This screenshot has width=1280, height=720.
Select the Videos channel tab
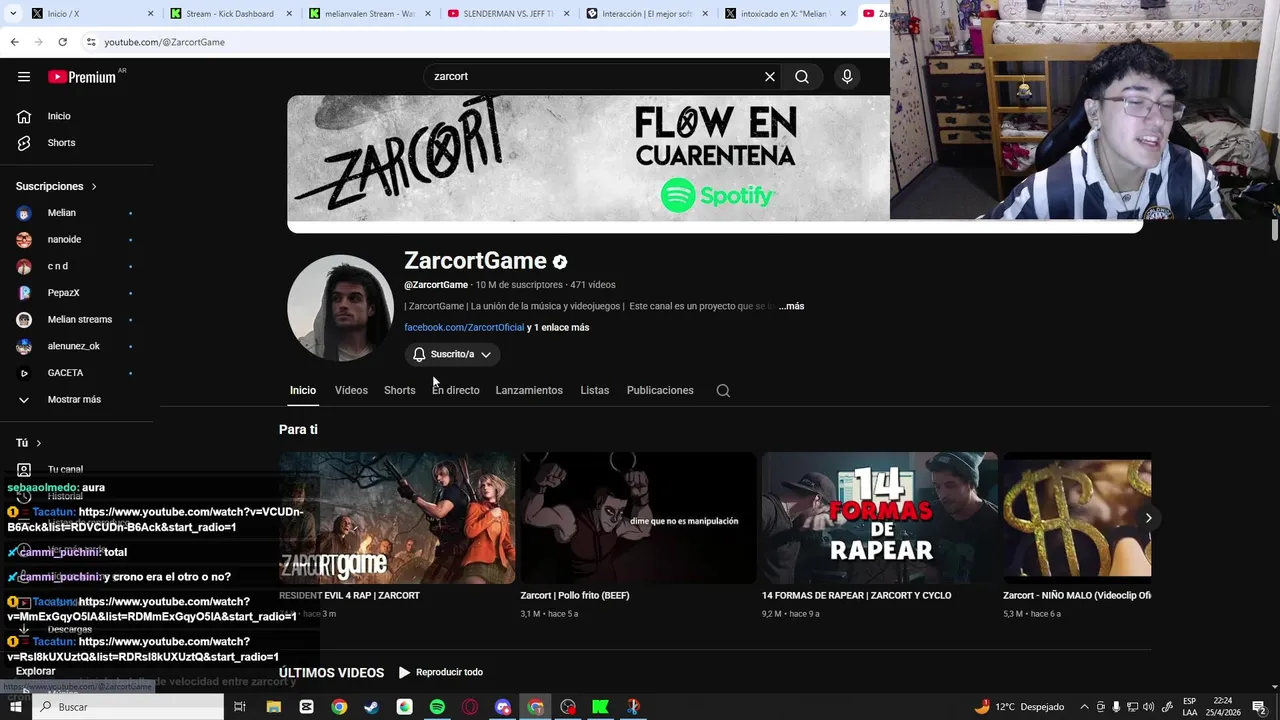tap(351, 390)
